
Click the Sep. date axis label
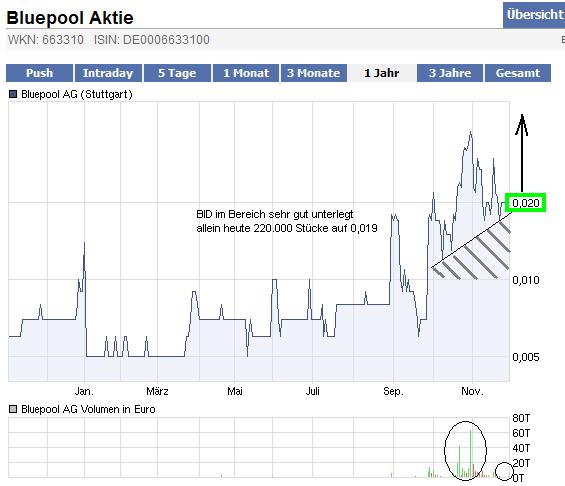[393, 391]
